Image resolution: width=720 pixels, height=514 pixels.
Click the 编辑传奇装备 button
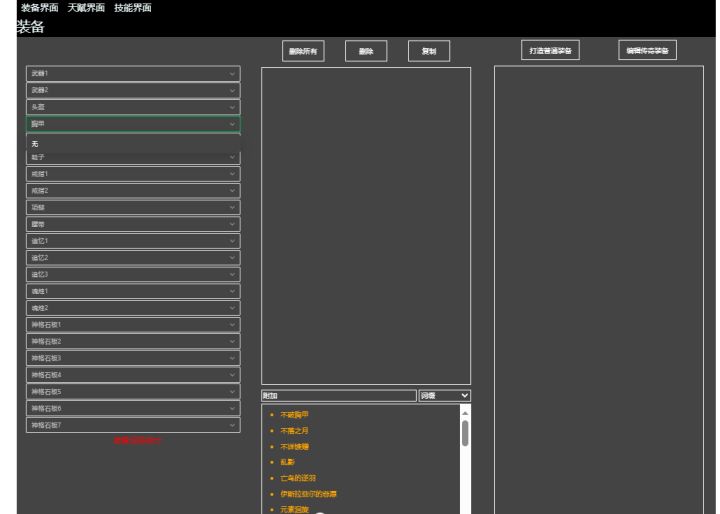point(647,50)
